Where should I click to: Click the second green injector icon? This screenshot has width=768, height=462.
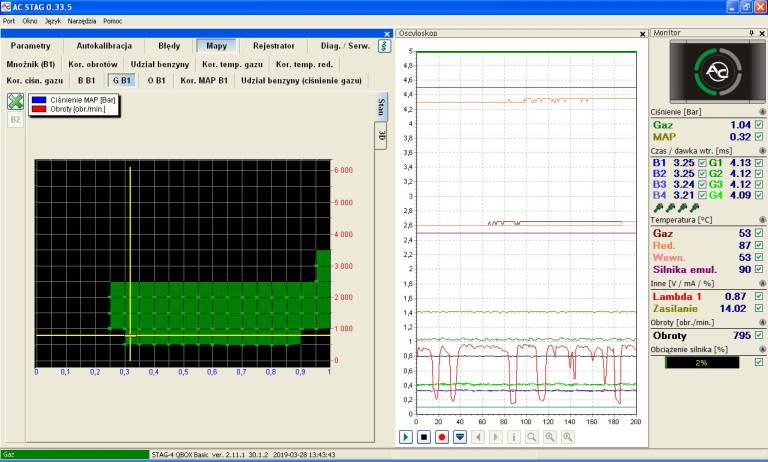coord(671,208)
